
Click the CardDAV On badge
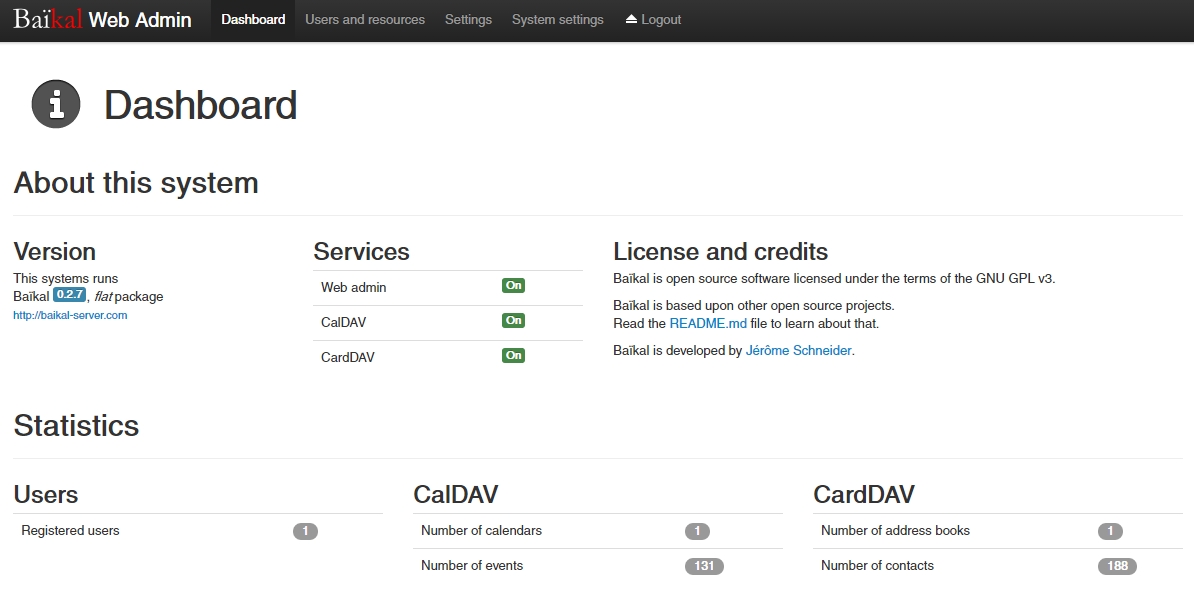[513, 356]
